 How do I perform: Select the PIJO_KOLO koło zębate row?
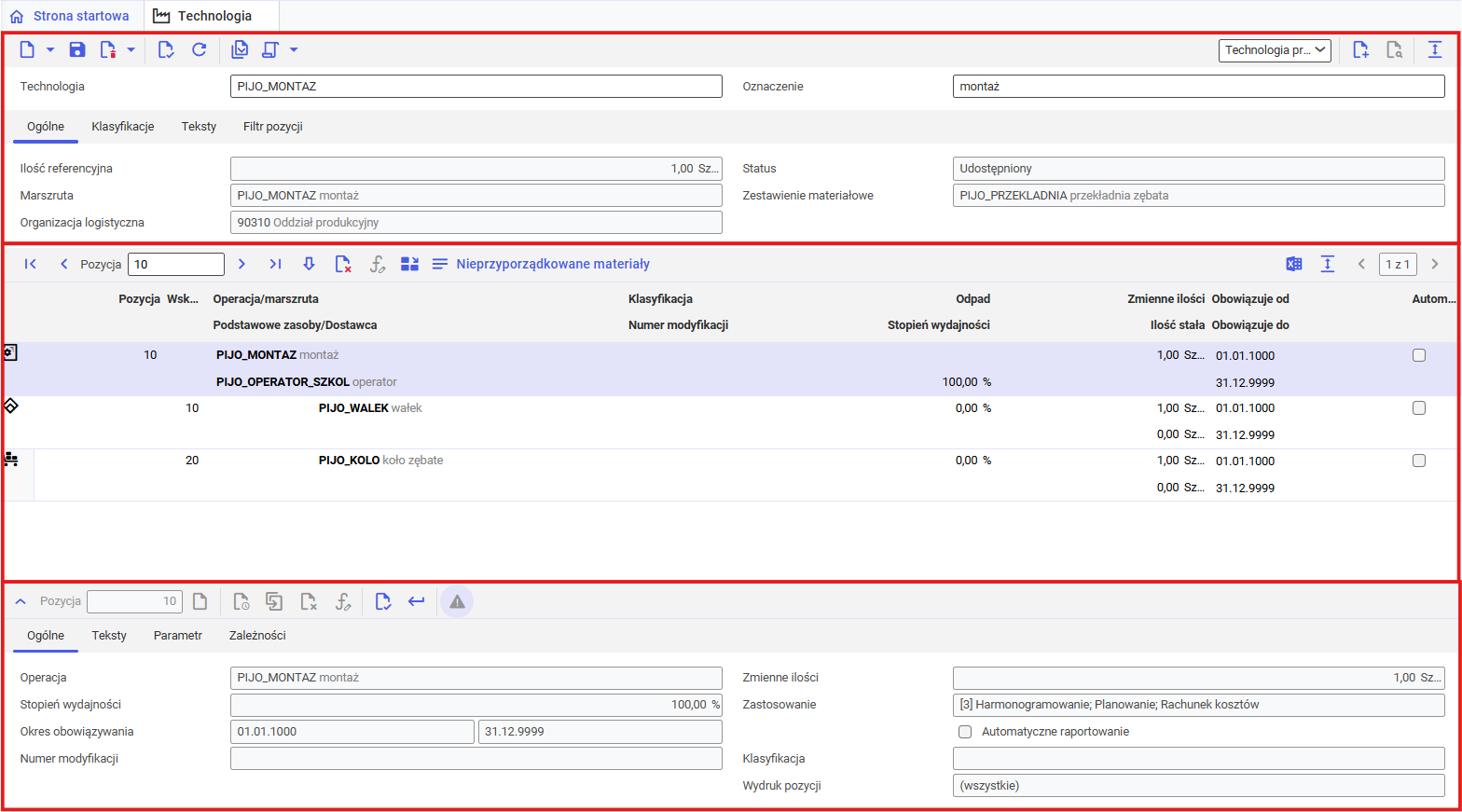coord(380,461)
